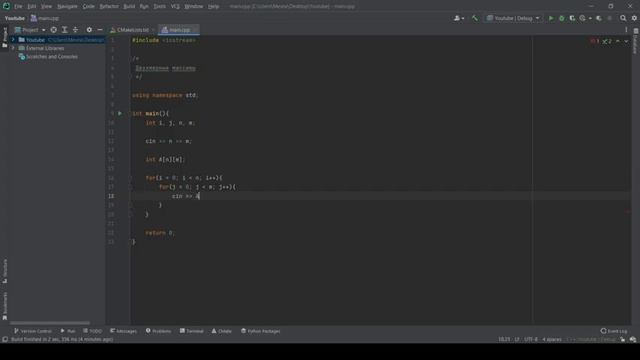The width and height of the screenshot is (640, 360).
Task: Click the Build hammer icon
Action: click(475, 18)
